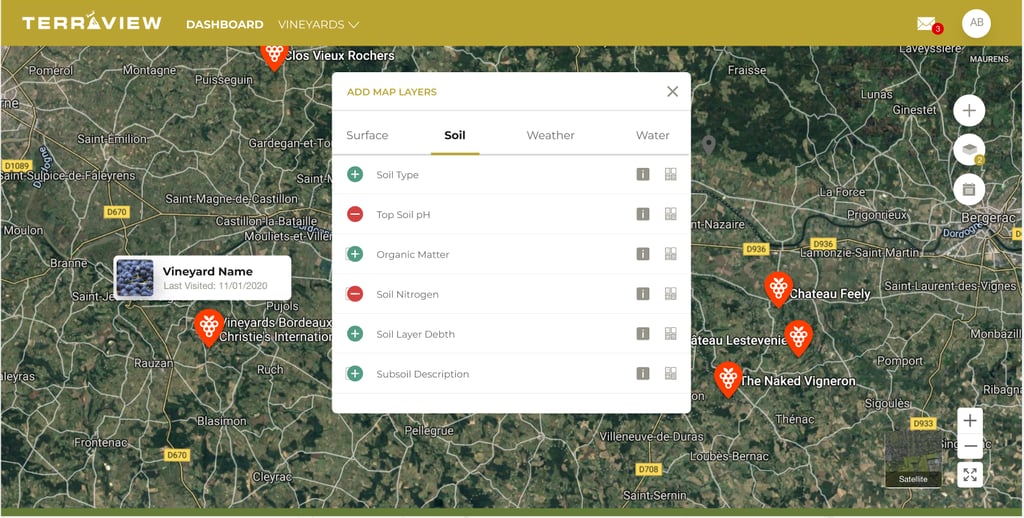Switch map to Satellite thumbnail
The height and width of the screenshot is (518, 1024).
coord(913,459)
